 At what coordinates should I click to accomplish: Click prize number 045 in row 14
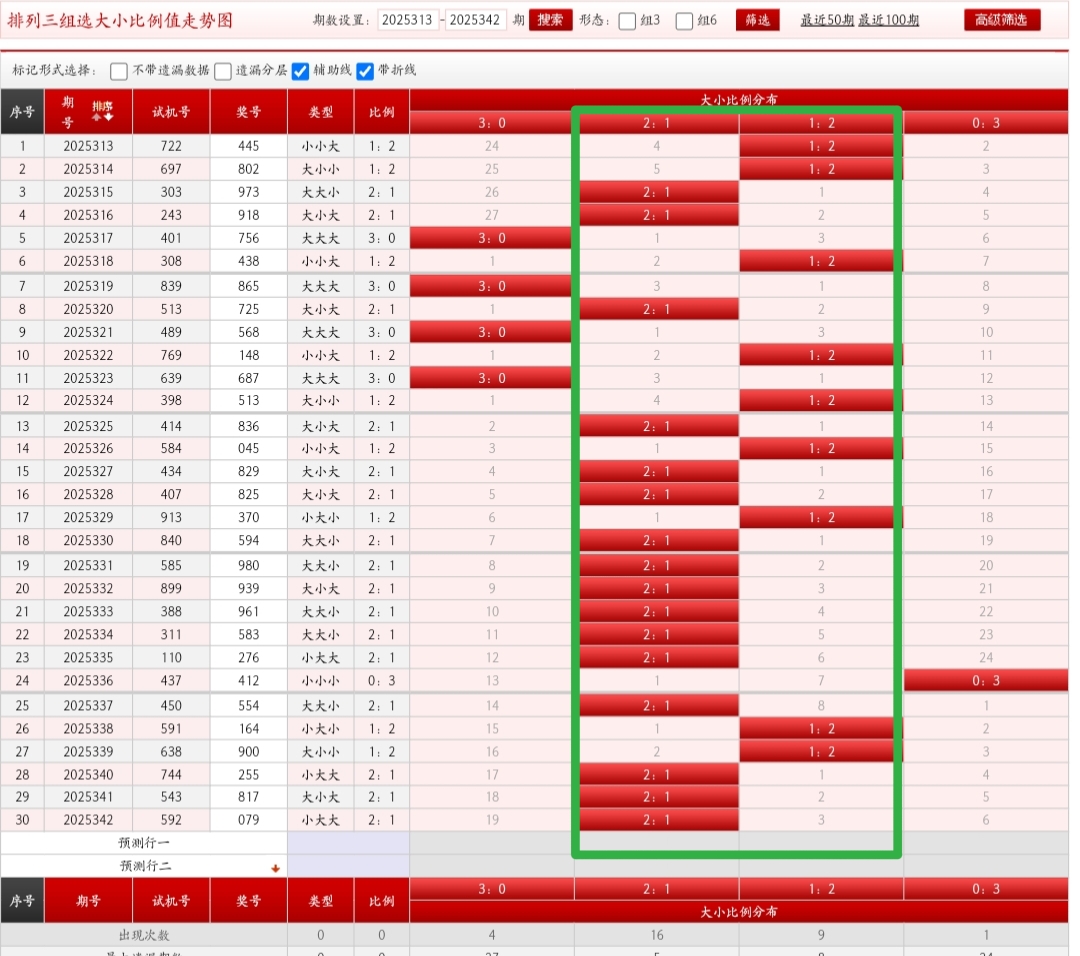pyautogui.click(x=248, y=448)
